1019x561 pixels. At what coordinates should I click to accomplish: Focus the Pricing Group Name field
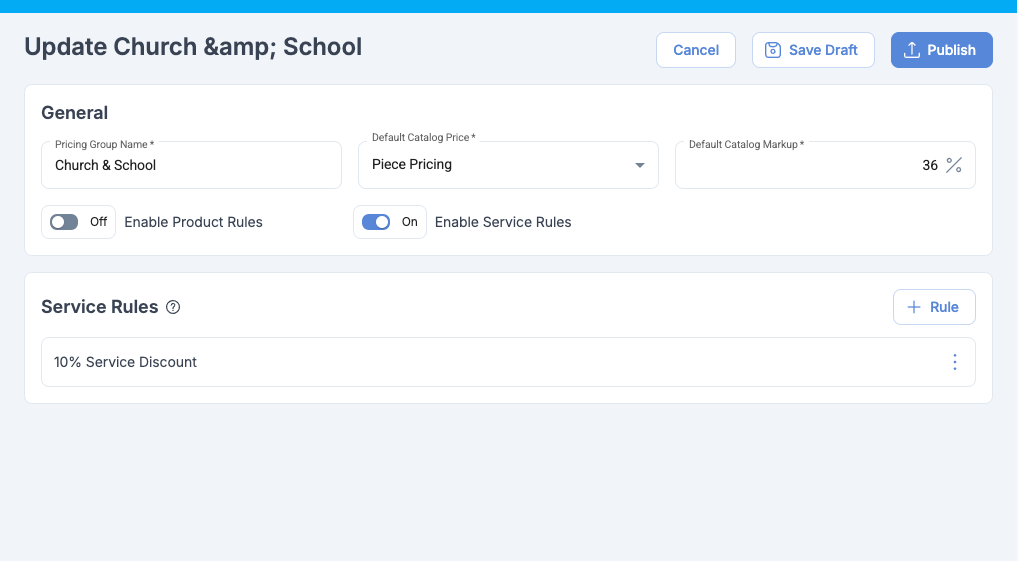[x=191, y=165]
